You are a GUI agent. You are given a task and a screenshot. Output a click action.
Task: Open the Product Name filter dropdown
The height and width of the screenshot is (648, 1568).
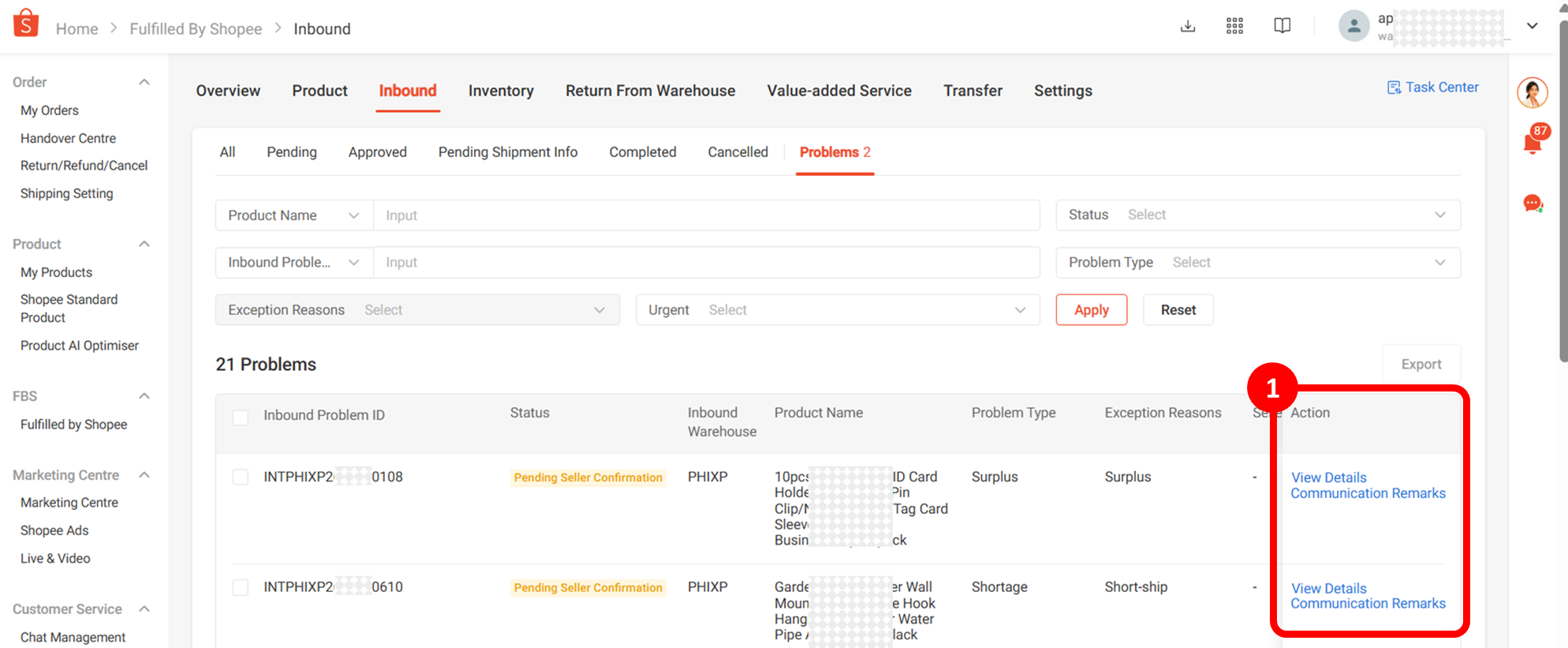(x=294, y=215)
